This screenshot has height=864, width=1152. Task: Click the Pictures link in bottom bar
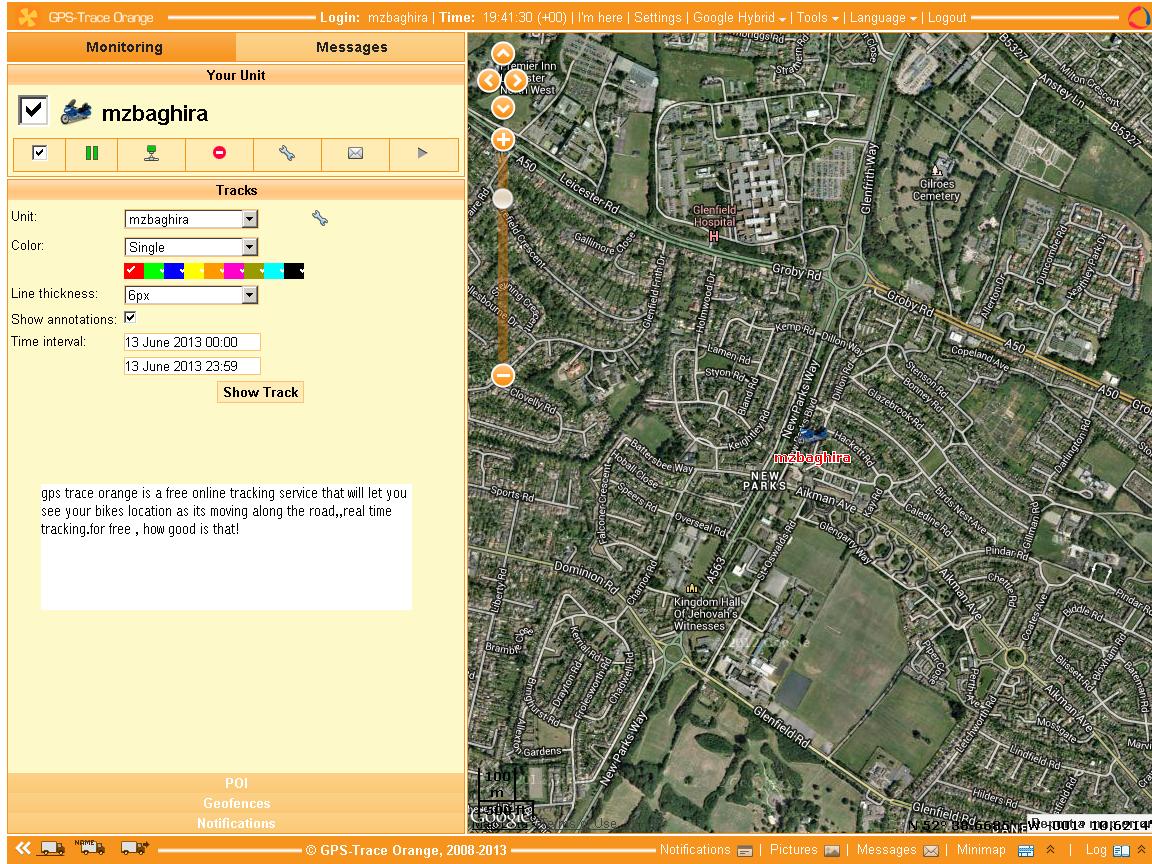(x=793, y=849)
